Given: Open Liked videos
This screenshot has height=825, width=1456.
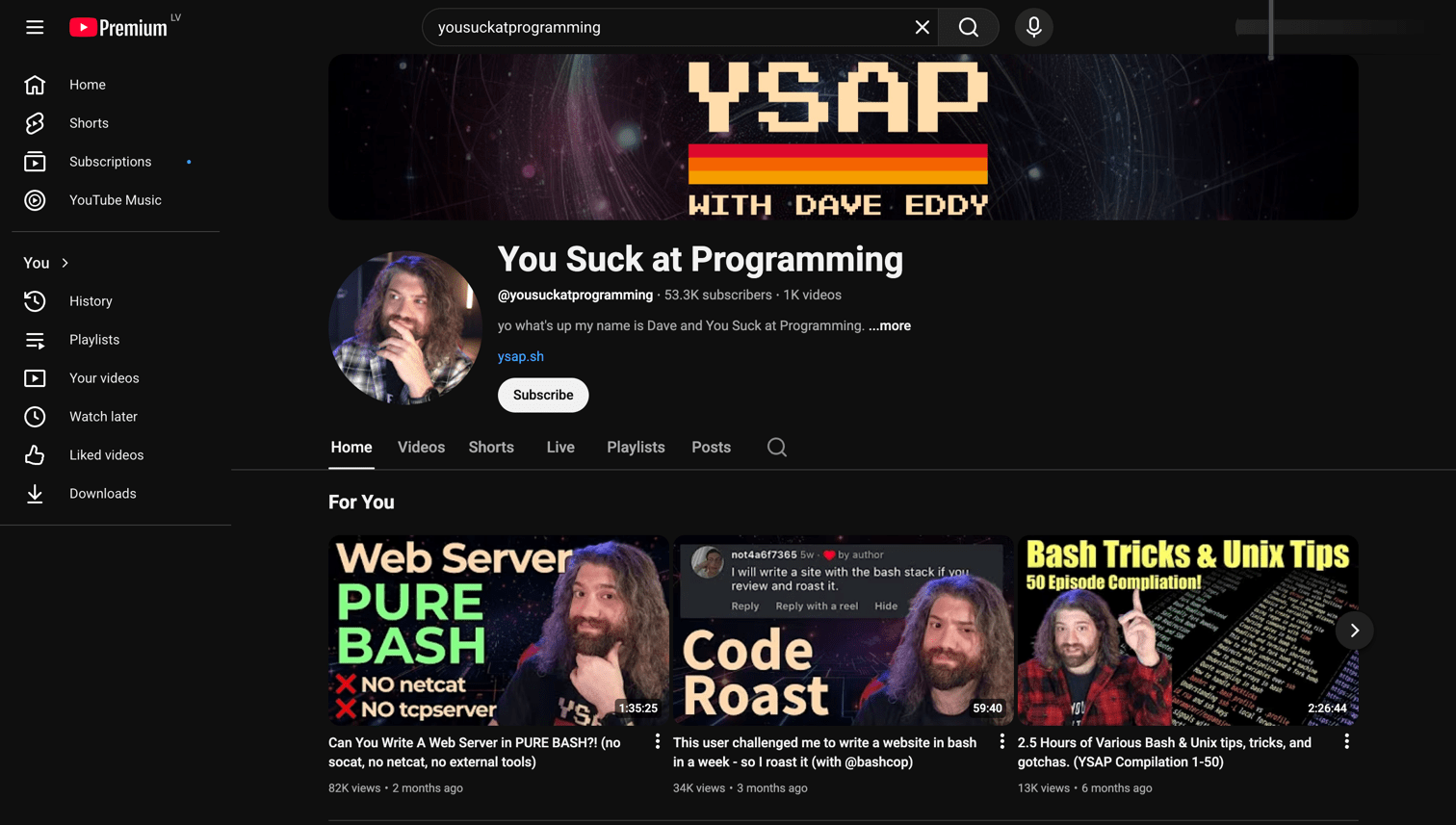Looking at the screenshot, I should pyautogui.click(x=116, y=455).
